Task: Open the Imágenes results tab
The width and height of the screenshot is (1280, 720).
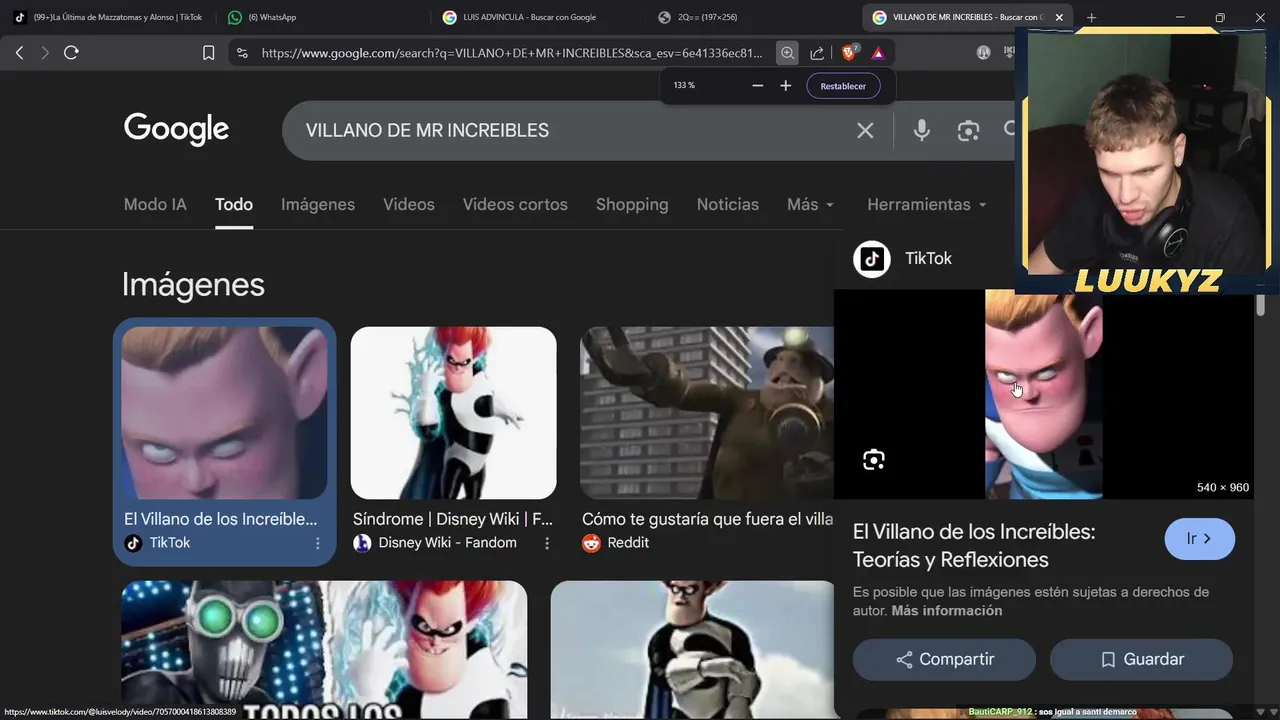Action: coord(318,204)
